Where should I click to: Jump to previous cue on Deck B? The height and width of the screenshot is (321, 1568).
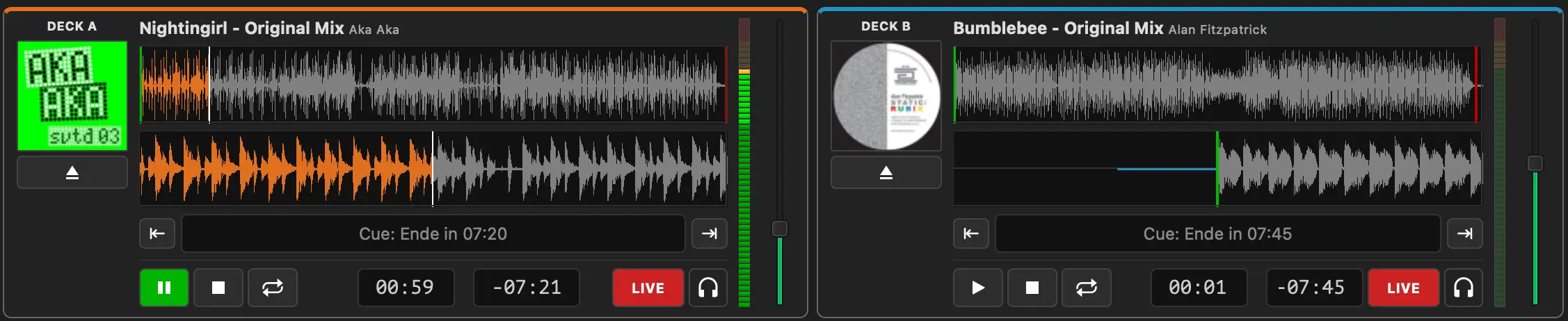tap(971, 233)
